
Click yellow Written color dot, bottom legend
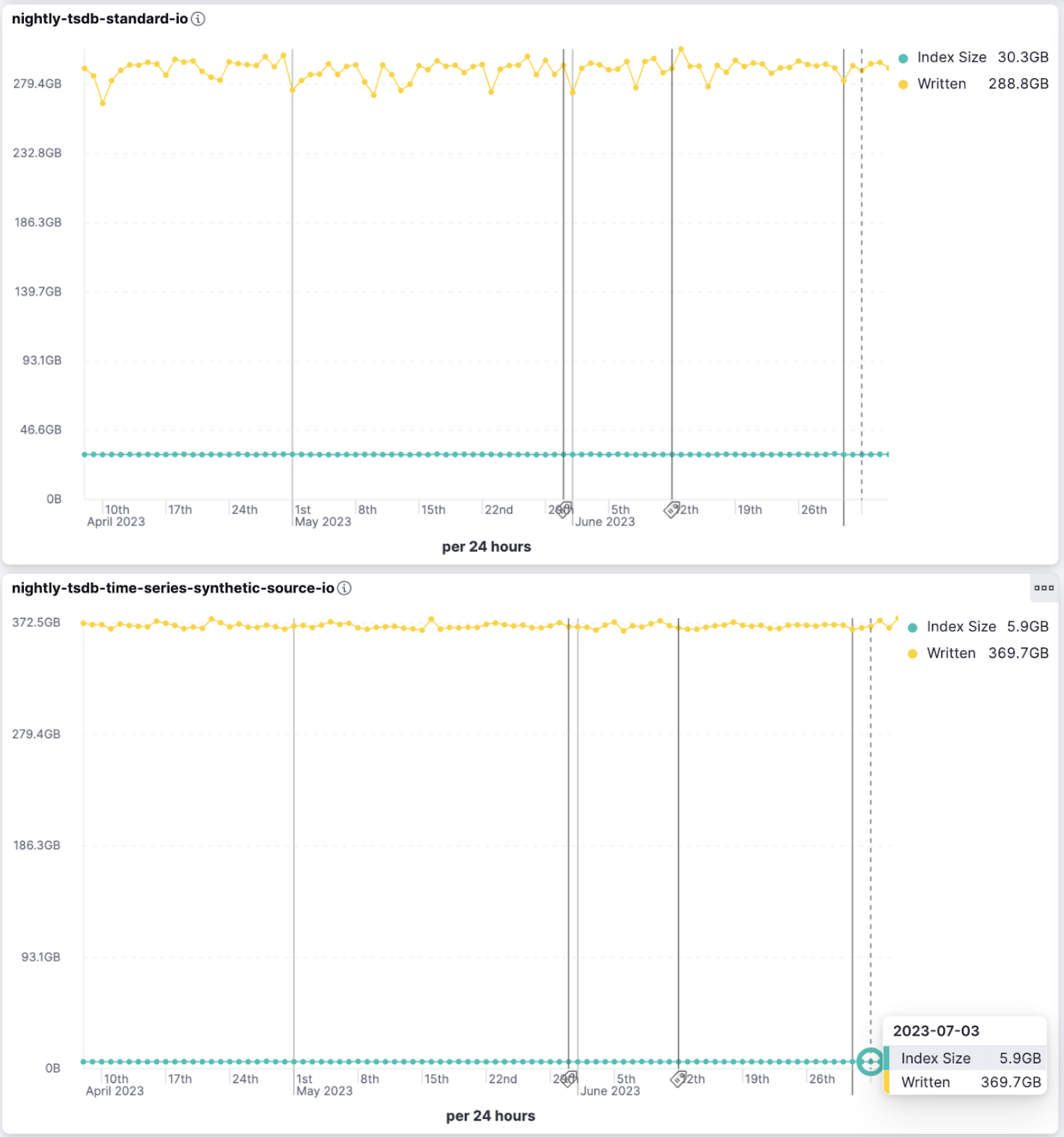click(x=912, y=654)
